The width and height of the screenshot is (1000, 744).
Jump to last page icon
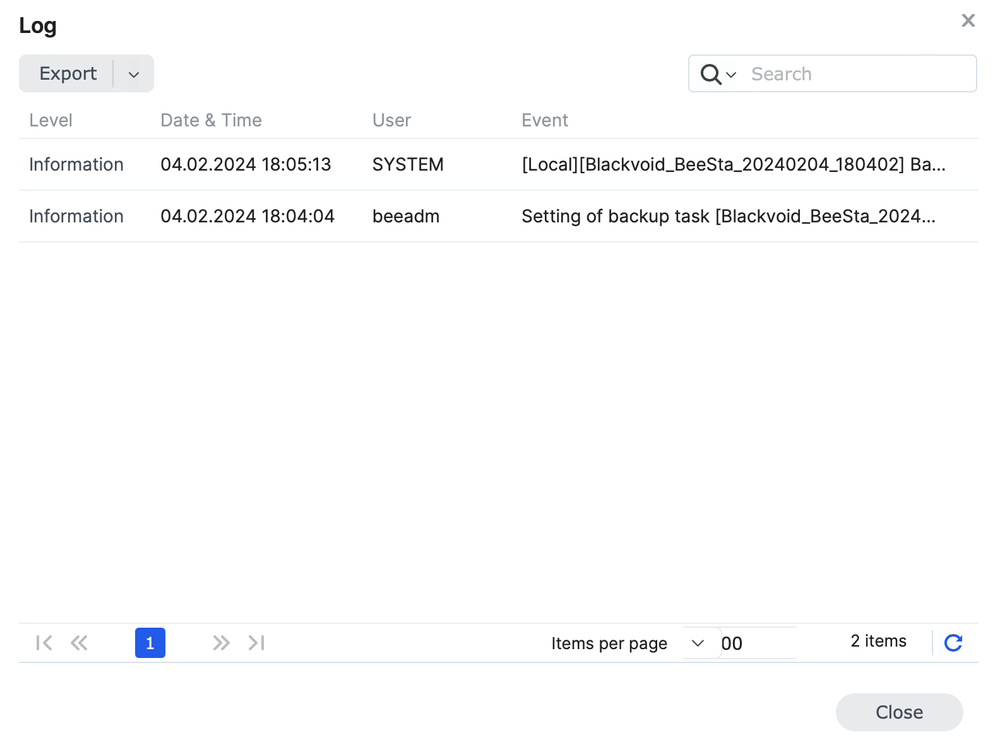click(x=257, y=643)
